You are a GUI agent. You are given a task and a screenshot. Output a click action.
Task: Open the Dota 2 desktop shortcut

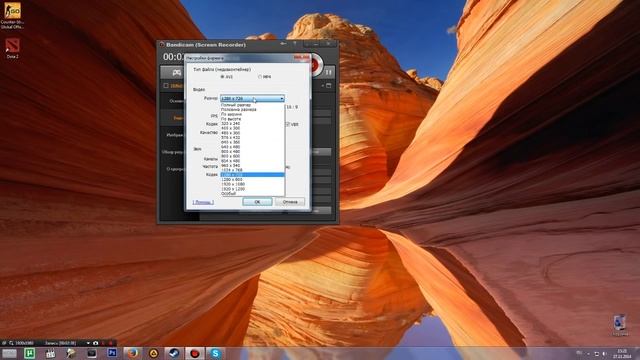pos(12,48)
